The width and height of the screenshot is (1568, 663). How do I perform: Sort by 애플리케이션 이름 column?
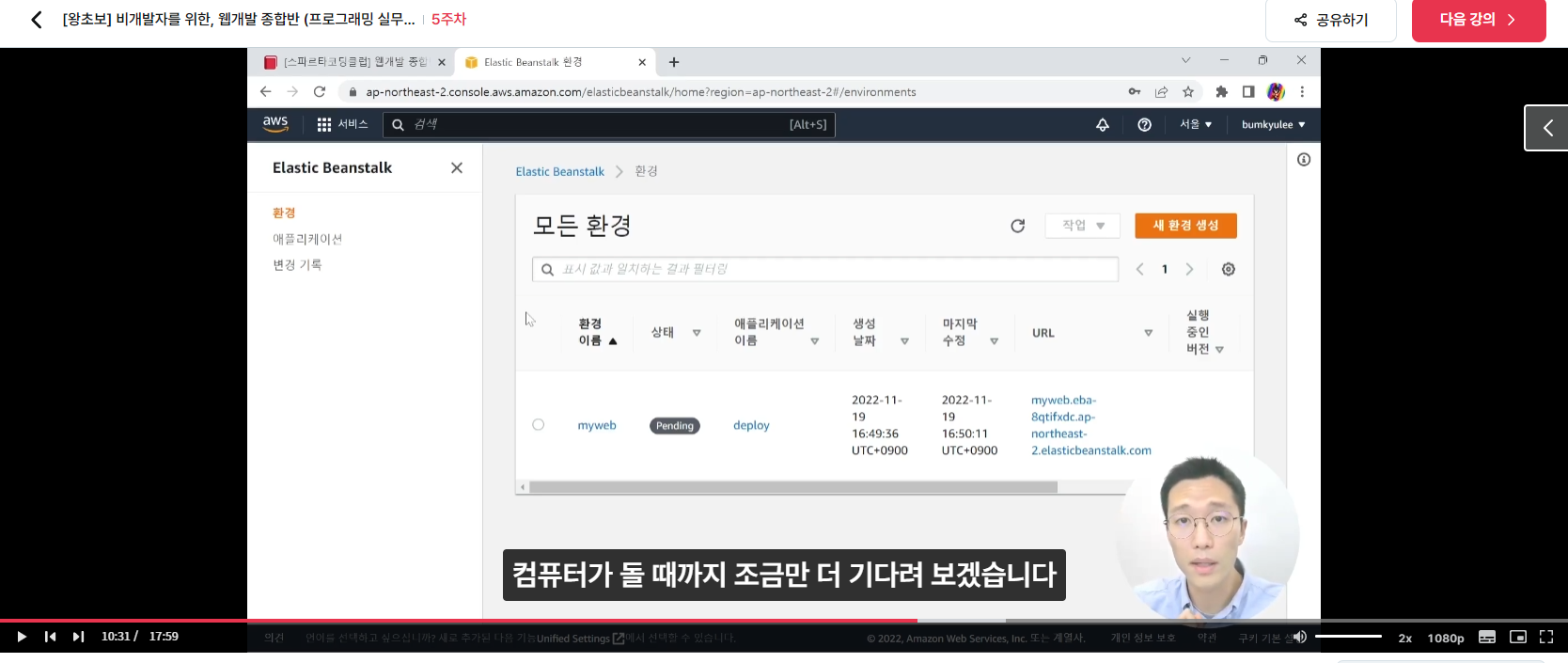pyautogui.click(x=776, y=332)
